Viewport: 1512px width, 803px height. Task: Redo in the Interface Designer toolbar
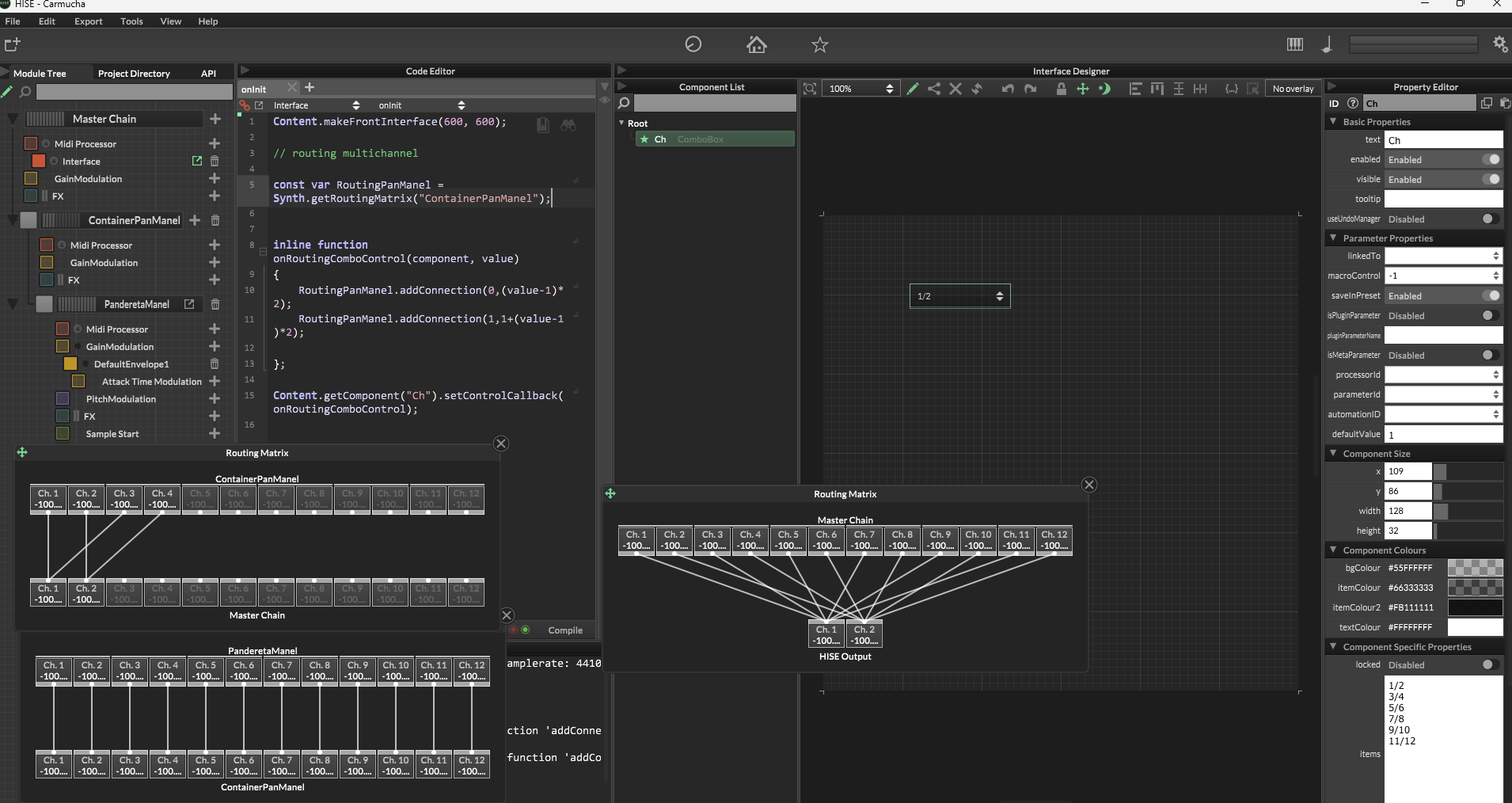[x=1030, y=89]
